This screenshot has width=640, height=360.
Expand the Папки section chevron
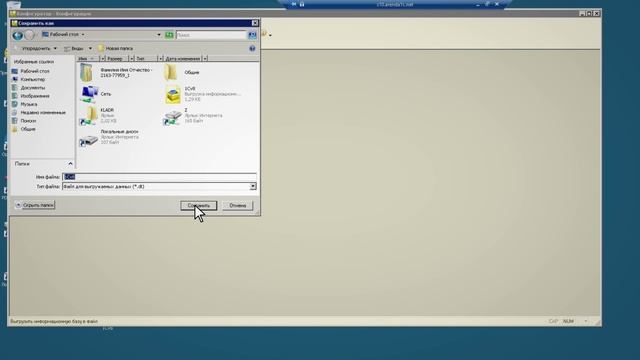70,164
